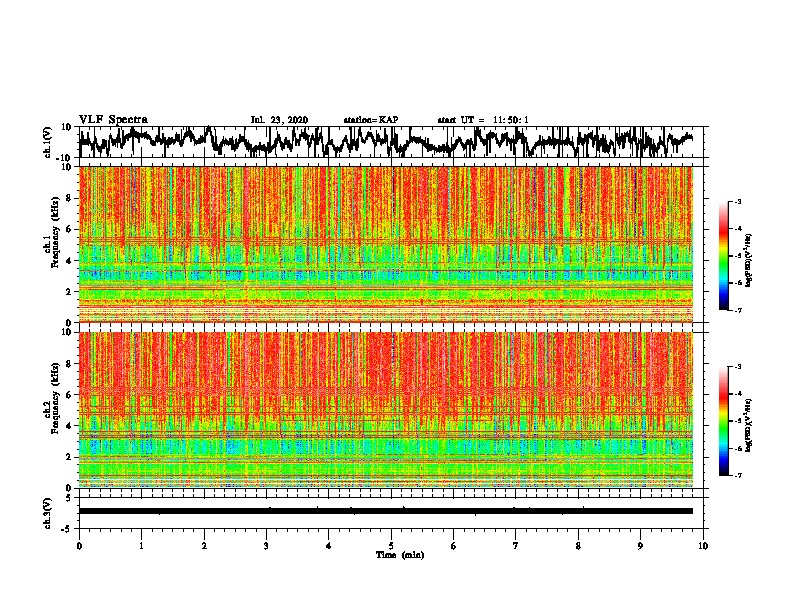Image resolution: width=792 pixels, height=612 pixels.
Task: Click time axis tick label '8'
Action: [578, 546]
